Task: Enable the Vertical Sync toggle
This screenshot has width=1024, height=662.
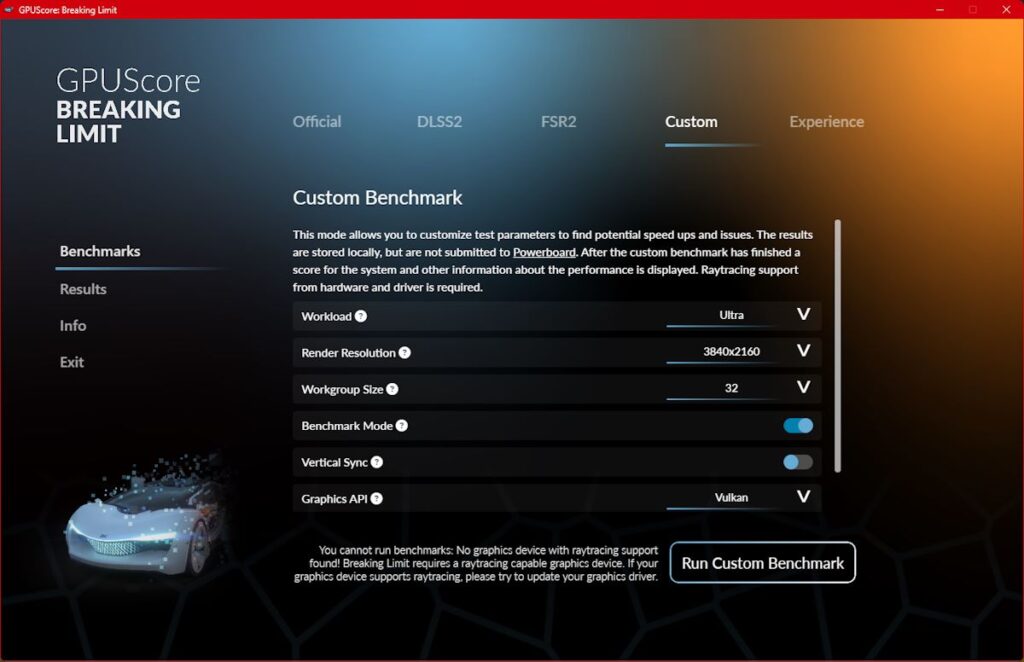Action: point(798,462)
